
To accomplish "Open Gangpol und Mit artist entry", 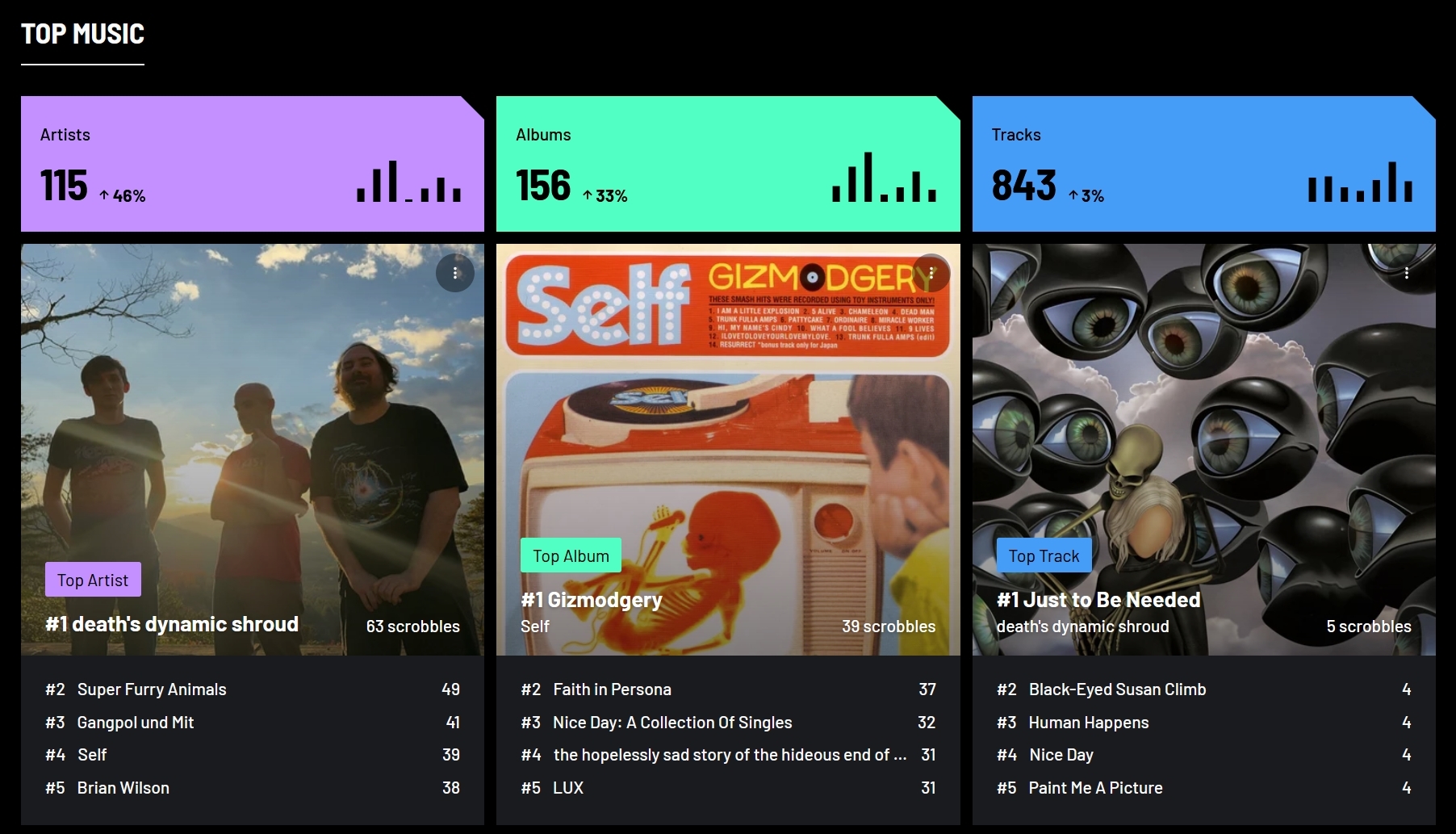I will tap(136, 723).
